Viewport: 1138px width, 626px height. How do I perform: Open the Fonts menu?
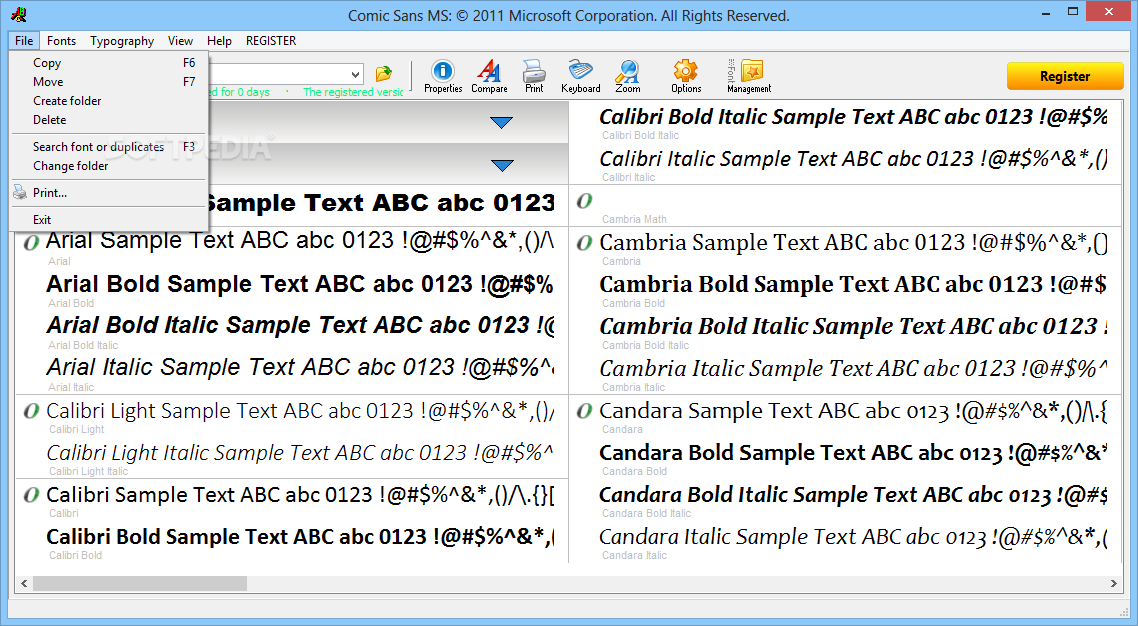point(61,41)
